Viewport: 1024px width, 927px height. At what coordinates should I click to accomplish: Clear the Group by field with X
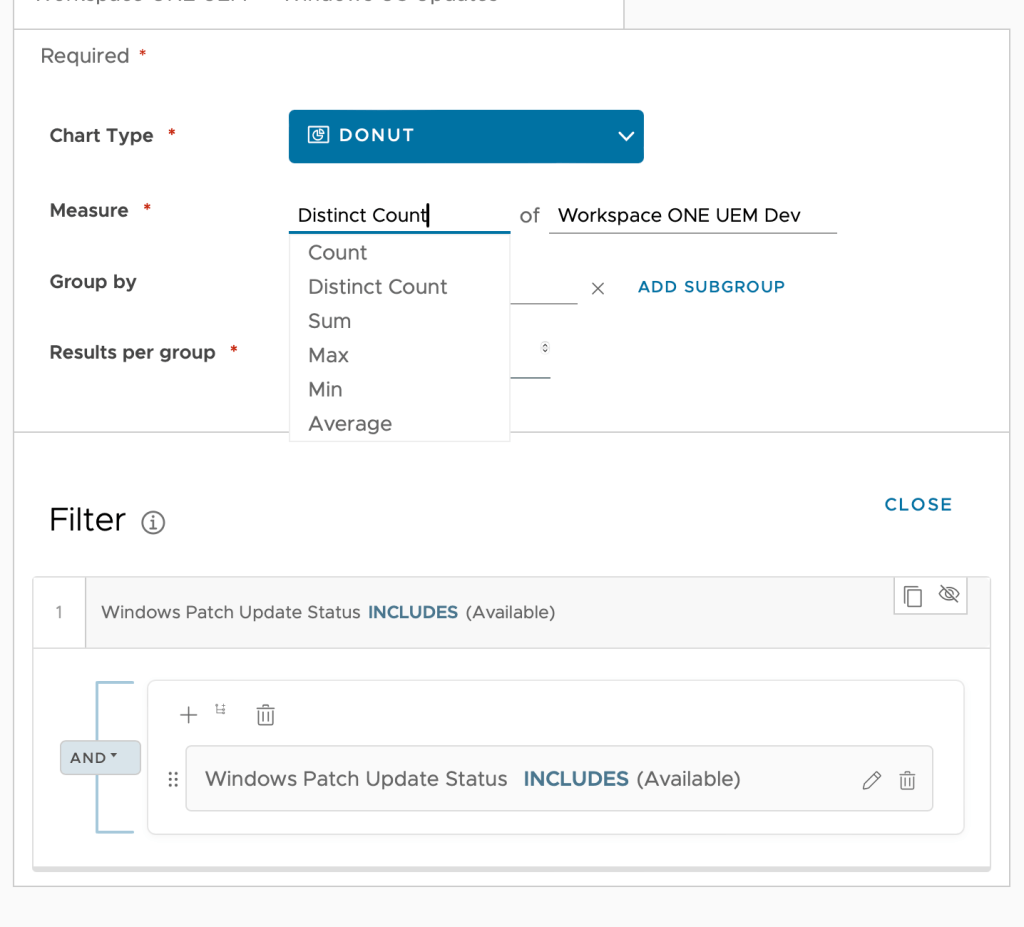[598, 288]
